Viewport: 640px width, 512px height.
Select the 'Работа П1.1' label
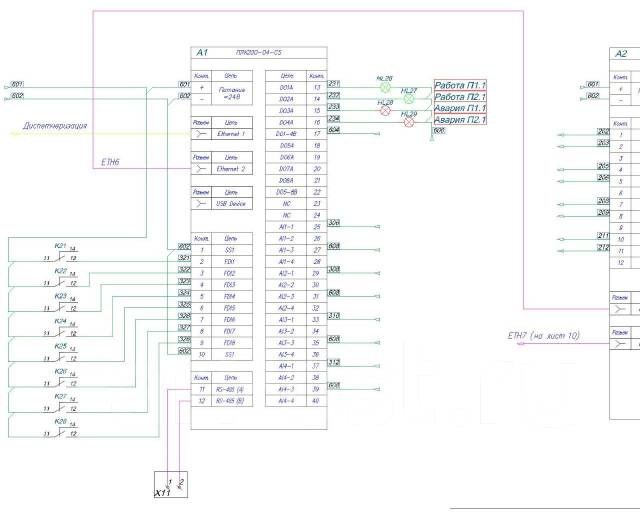point(460,86)
